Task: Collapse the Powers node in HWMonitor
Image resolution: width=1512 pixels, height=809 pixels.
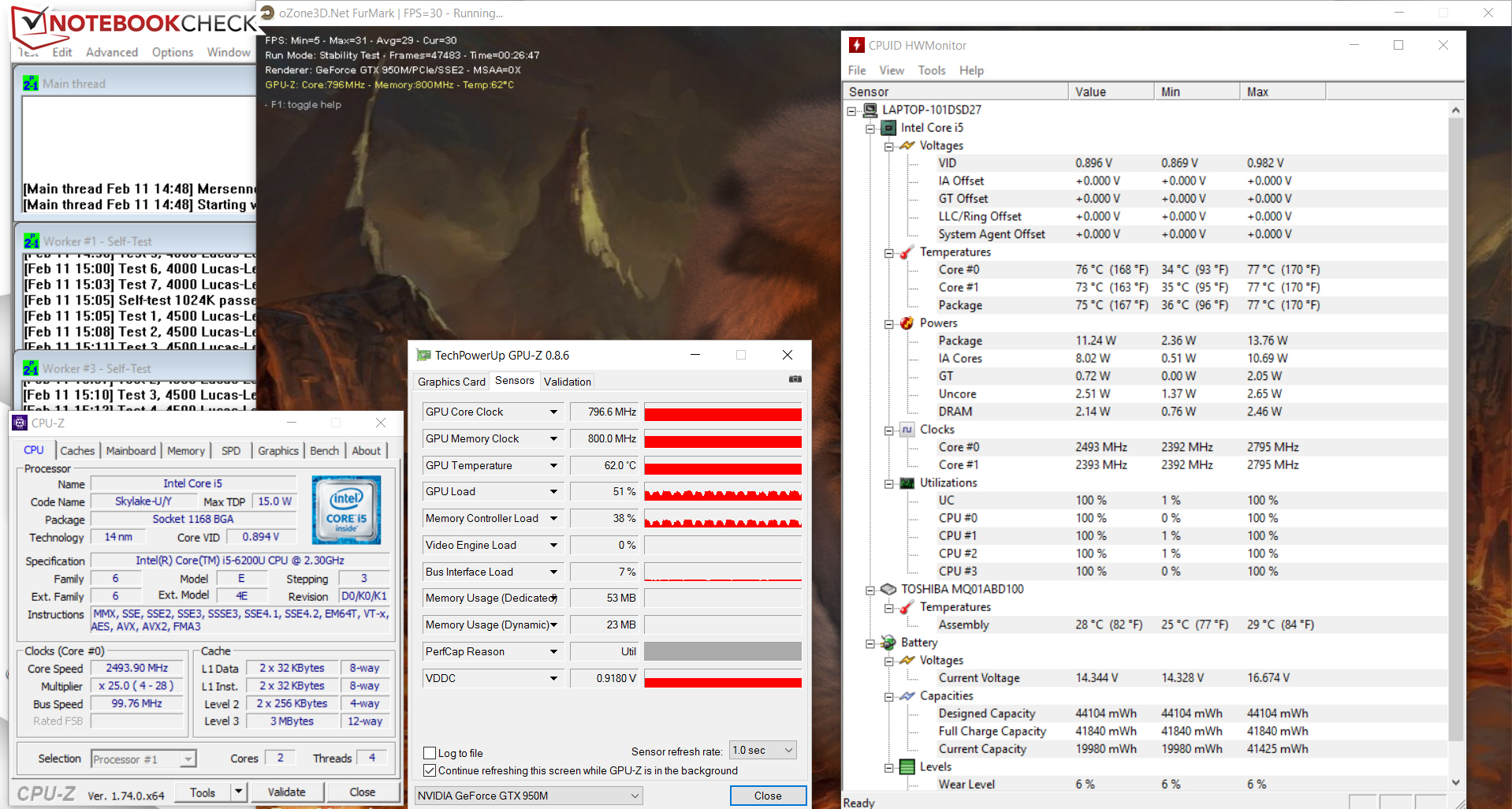Action: click(x=889, y=324)
